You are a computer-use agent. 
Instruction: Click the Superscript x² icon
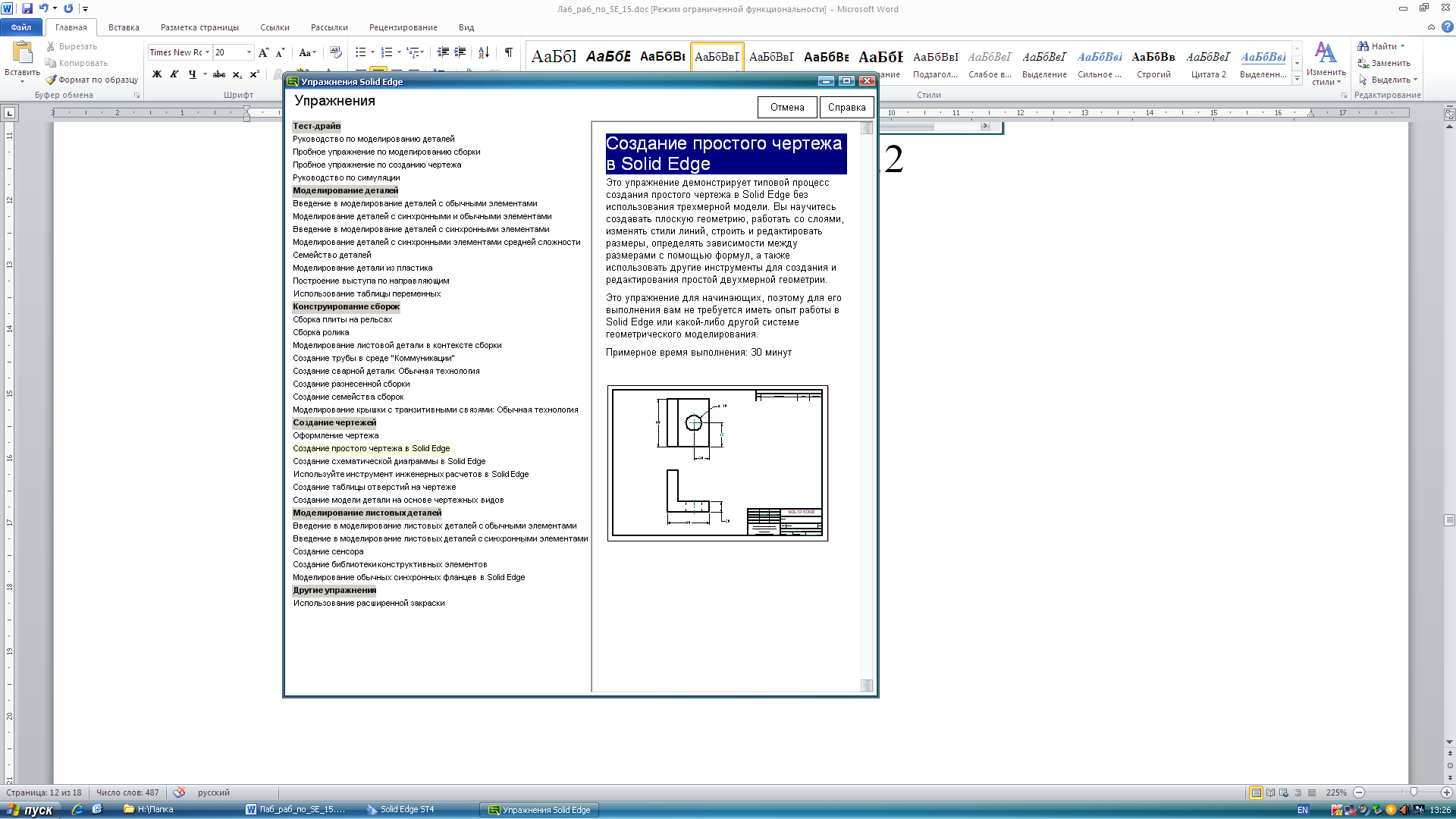(x=255, y=74)
